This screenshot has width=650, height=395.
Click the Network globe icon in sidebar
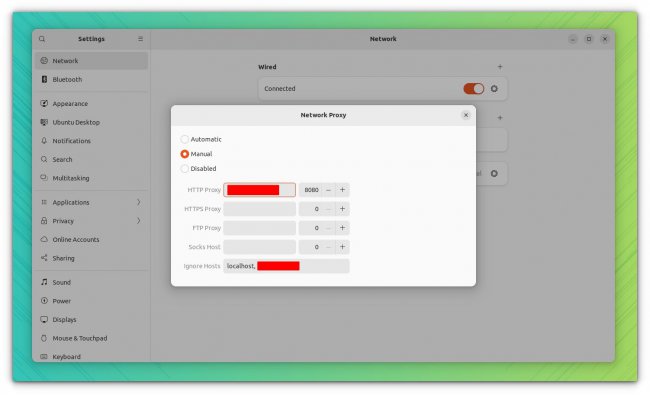[44, 61]
